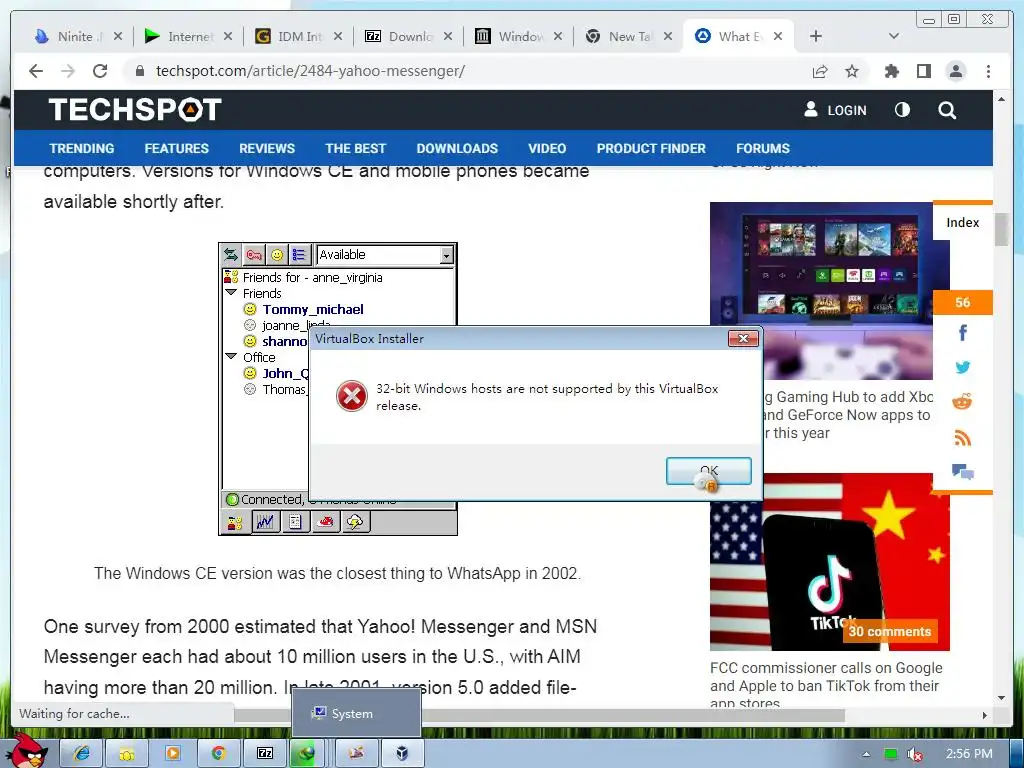Screen dimensions: 1024x768
Task: Share this page via the share icon
Action: coord(820,71)
